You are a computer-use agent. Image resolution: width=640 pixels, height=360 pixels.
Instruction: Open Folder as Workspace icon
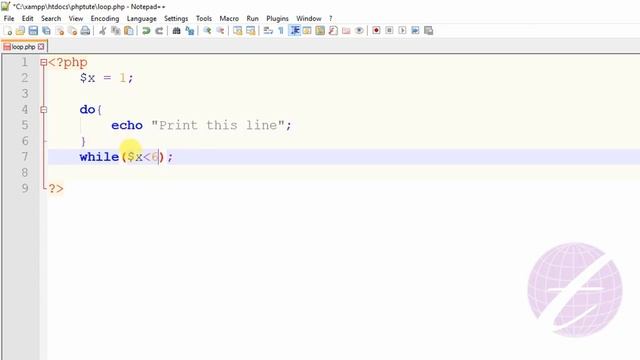346,31
